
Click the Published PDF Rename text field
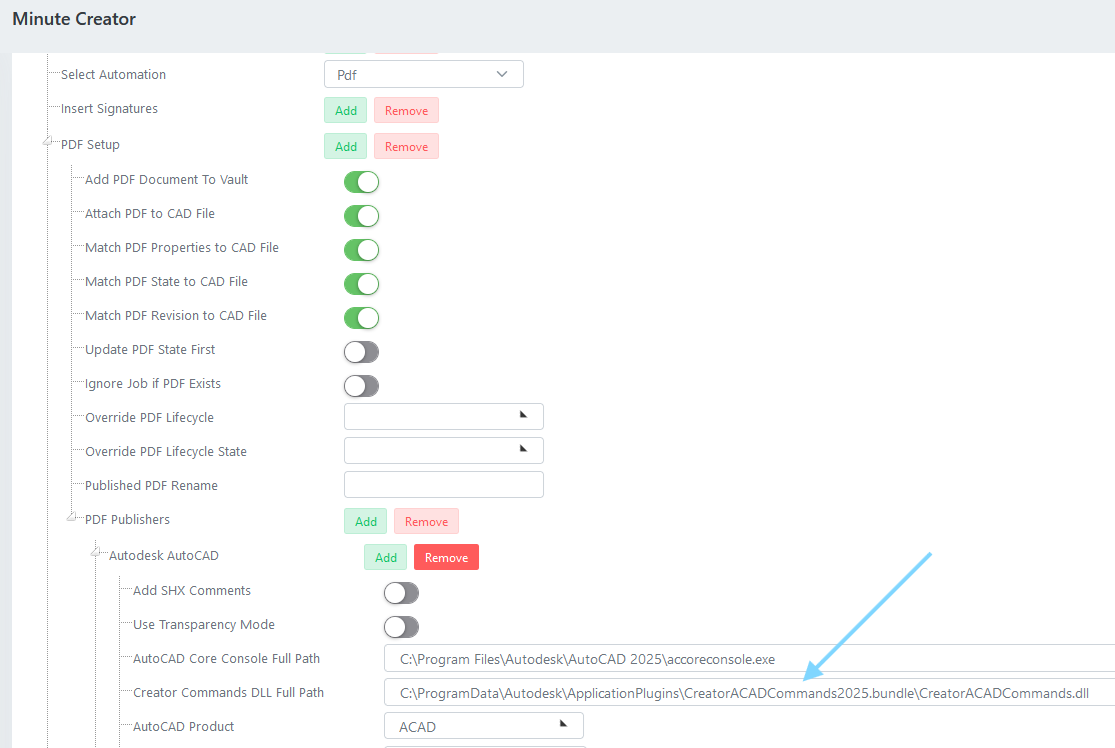coord(443,485)
